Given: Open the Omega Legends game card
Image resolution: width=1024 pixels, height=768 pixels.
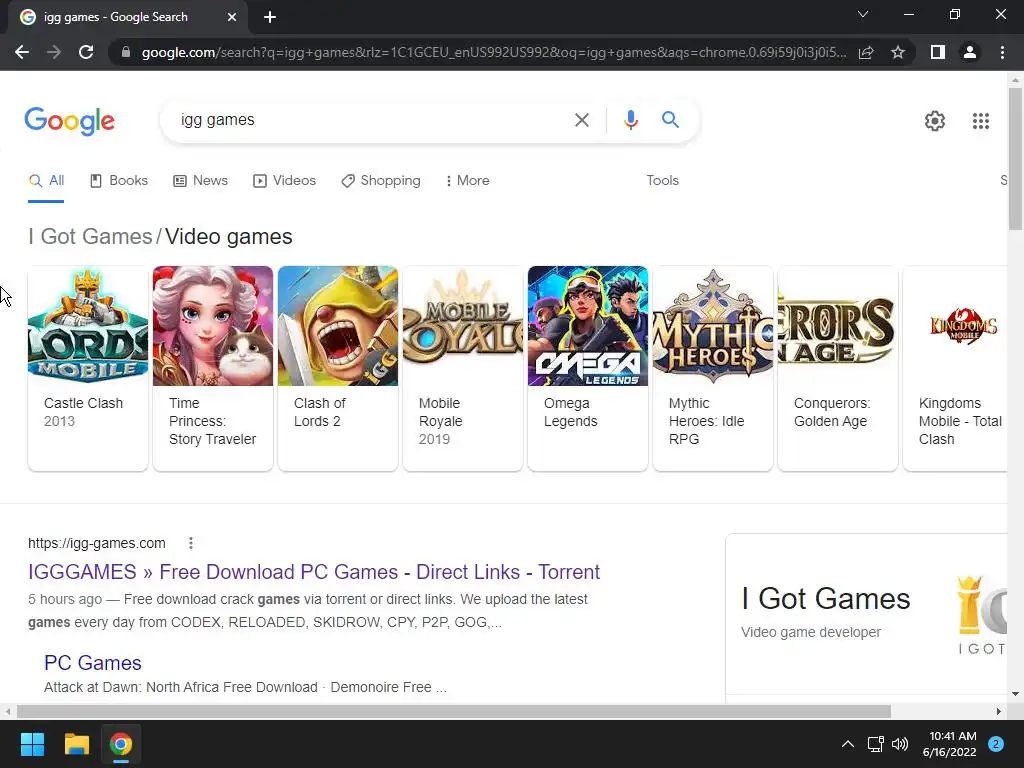Looking at the screenshot, I should click(588, 368).
